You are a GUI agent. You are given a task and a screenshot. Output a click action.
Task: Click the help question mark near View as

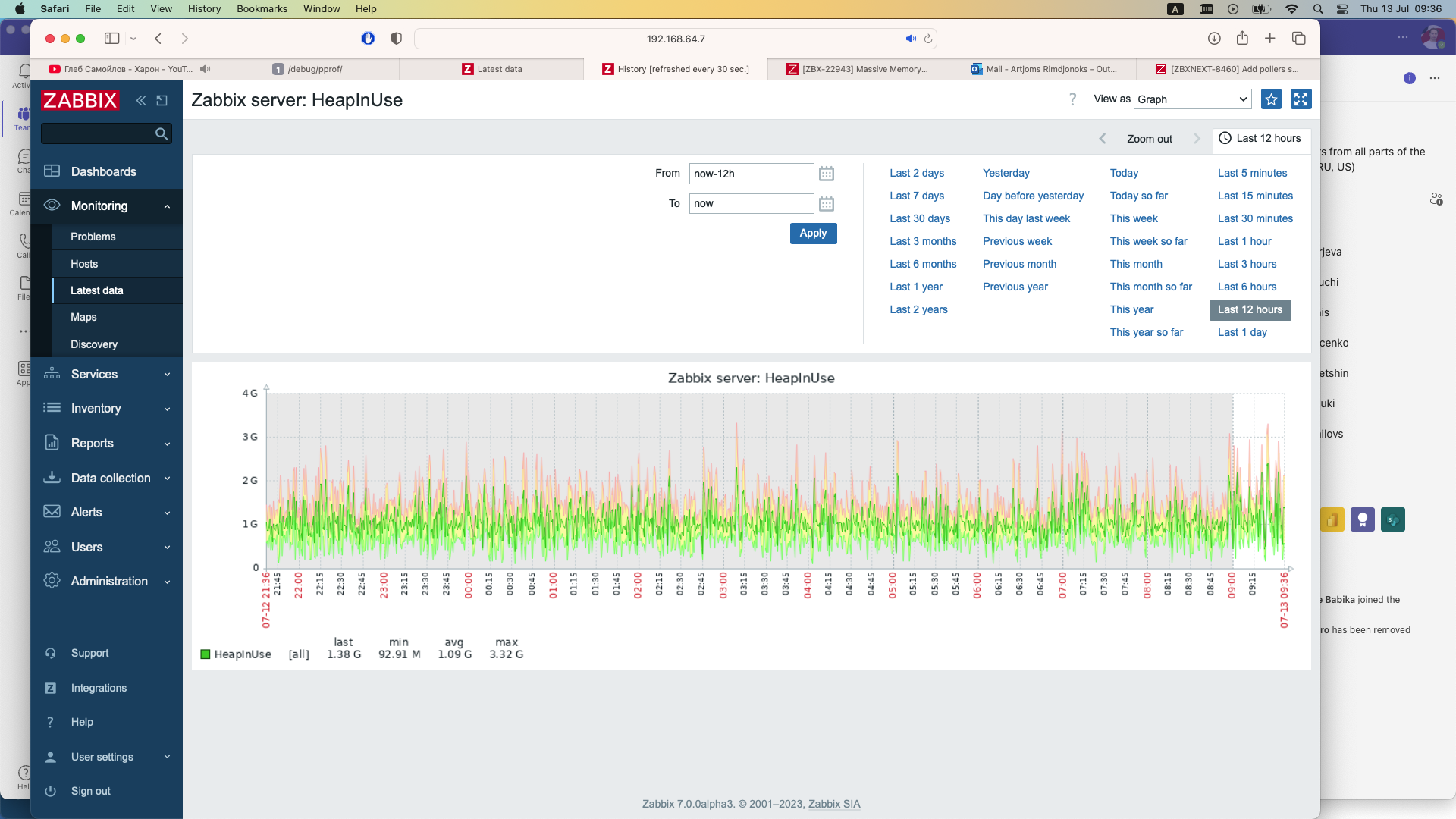coord(1072,99)
